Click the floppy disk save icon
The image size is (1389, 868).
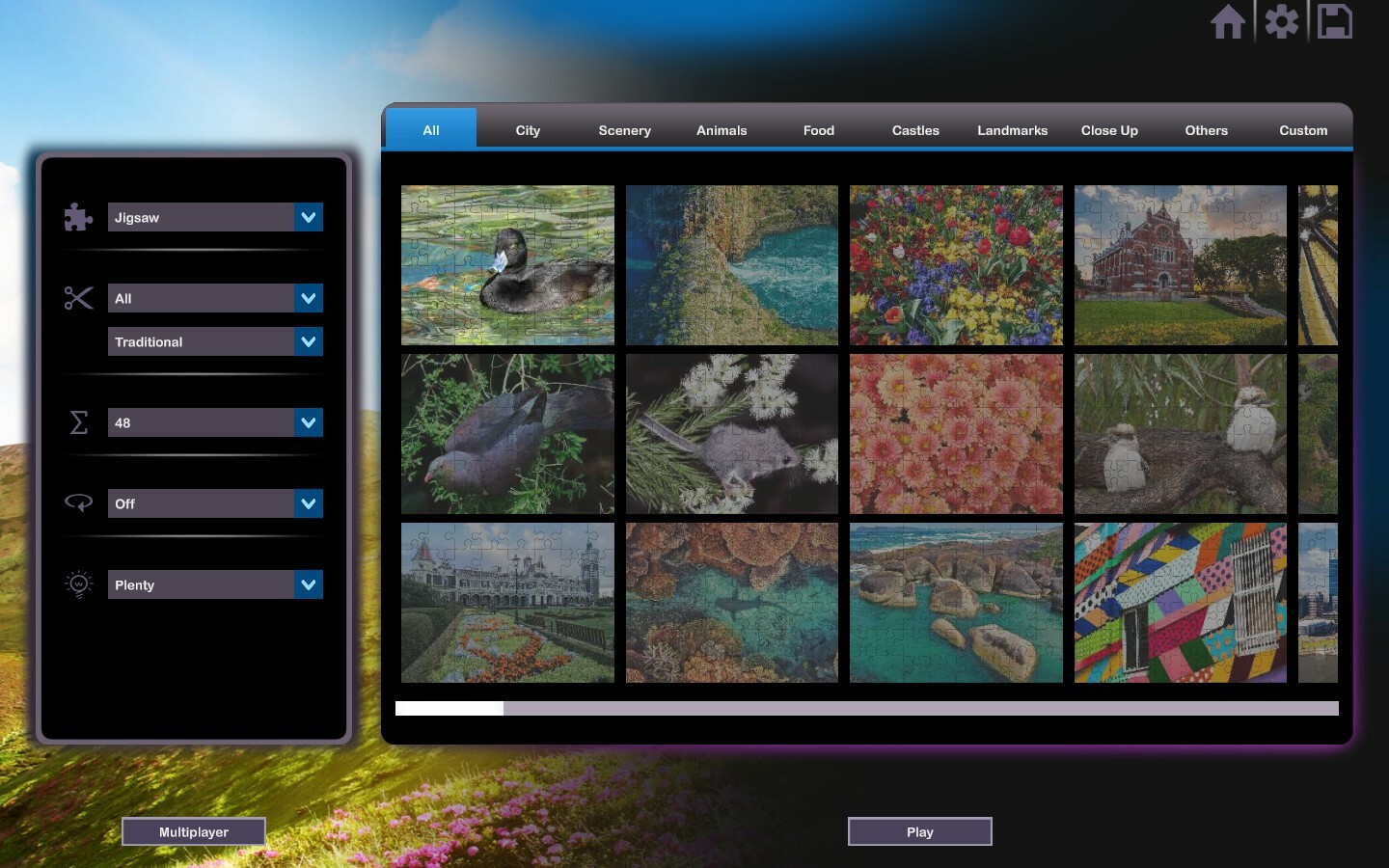(1335, 22)
